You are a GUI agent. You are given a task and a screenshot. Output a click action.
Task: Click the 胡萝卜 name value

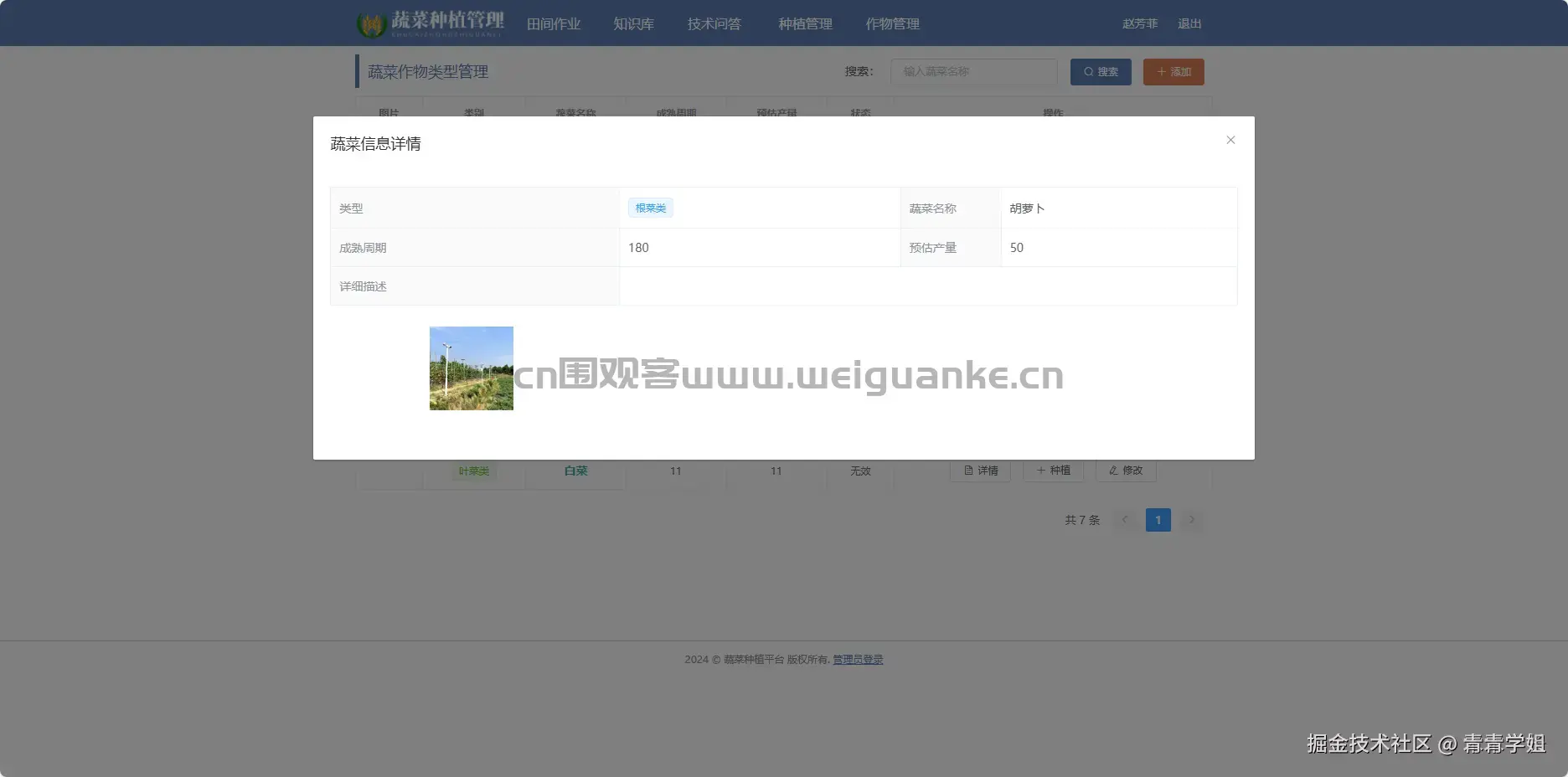[x=1027, y=208]
